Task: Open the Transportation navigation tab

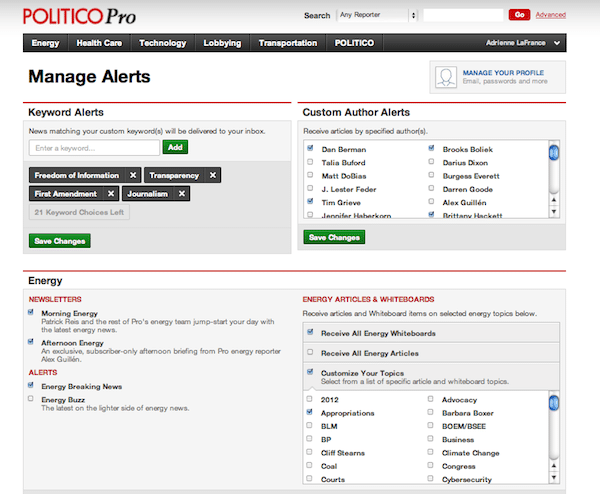Action: [x=288, y=43]
